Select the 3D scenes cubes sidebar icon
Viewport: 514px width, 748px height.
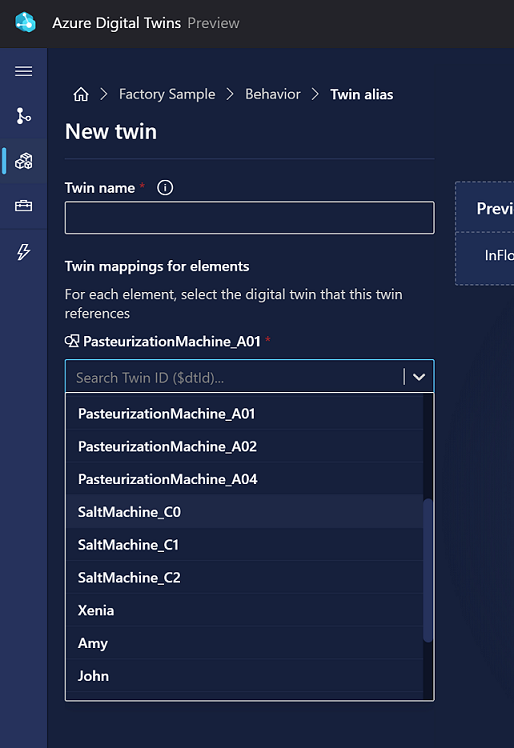23,161
